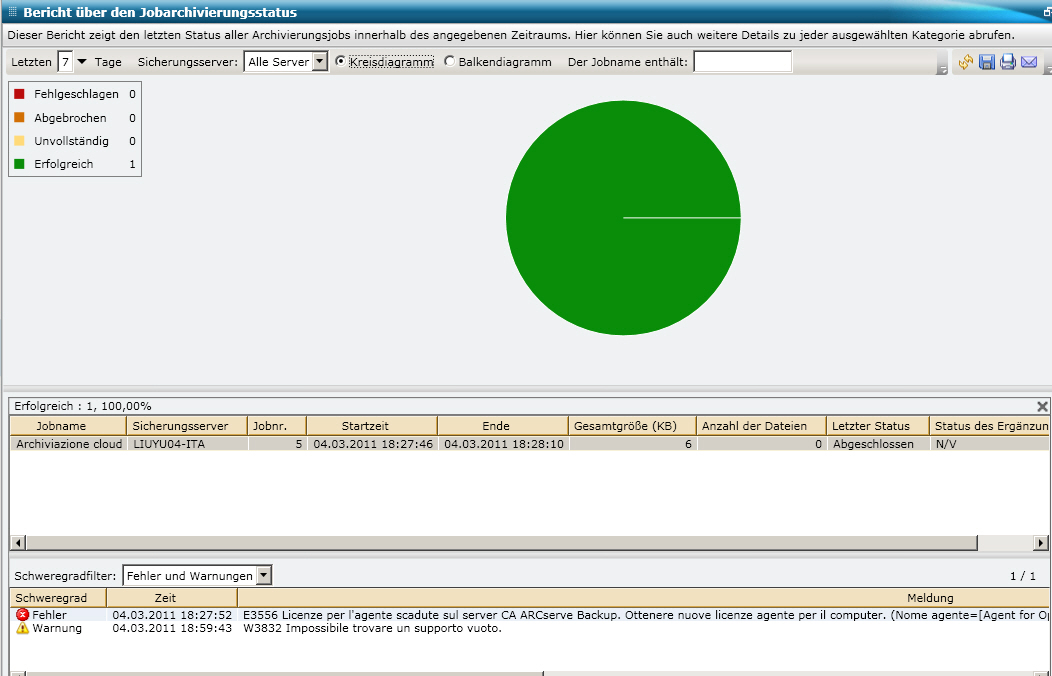Click the green Erfolgreich legend swatch
Viewport: 1052px width, 676px height.
tap(19, 164)
